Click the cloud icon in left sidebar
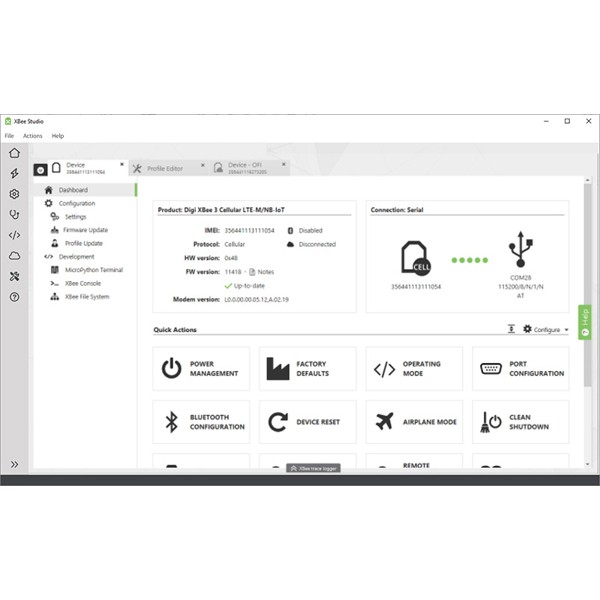This screenshot has width=600, height=600. [x=15, y=256]
